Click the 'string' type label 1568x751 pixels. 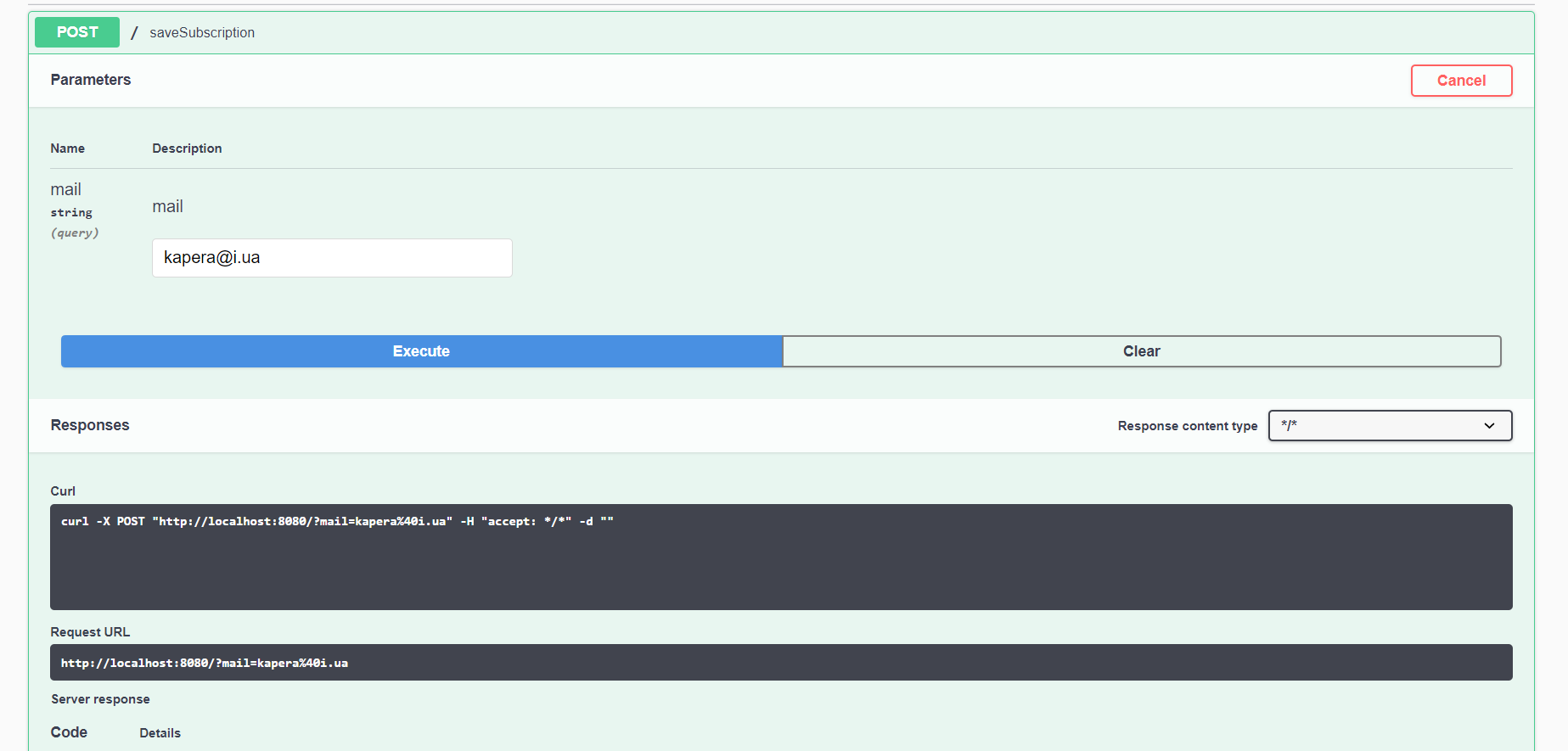click(x=71, y=212)
